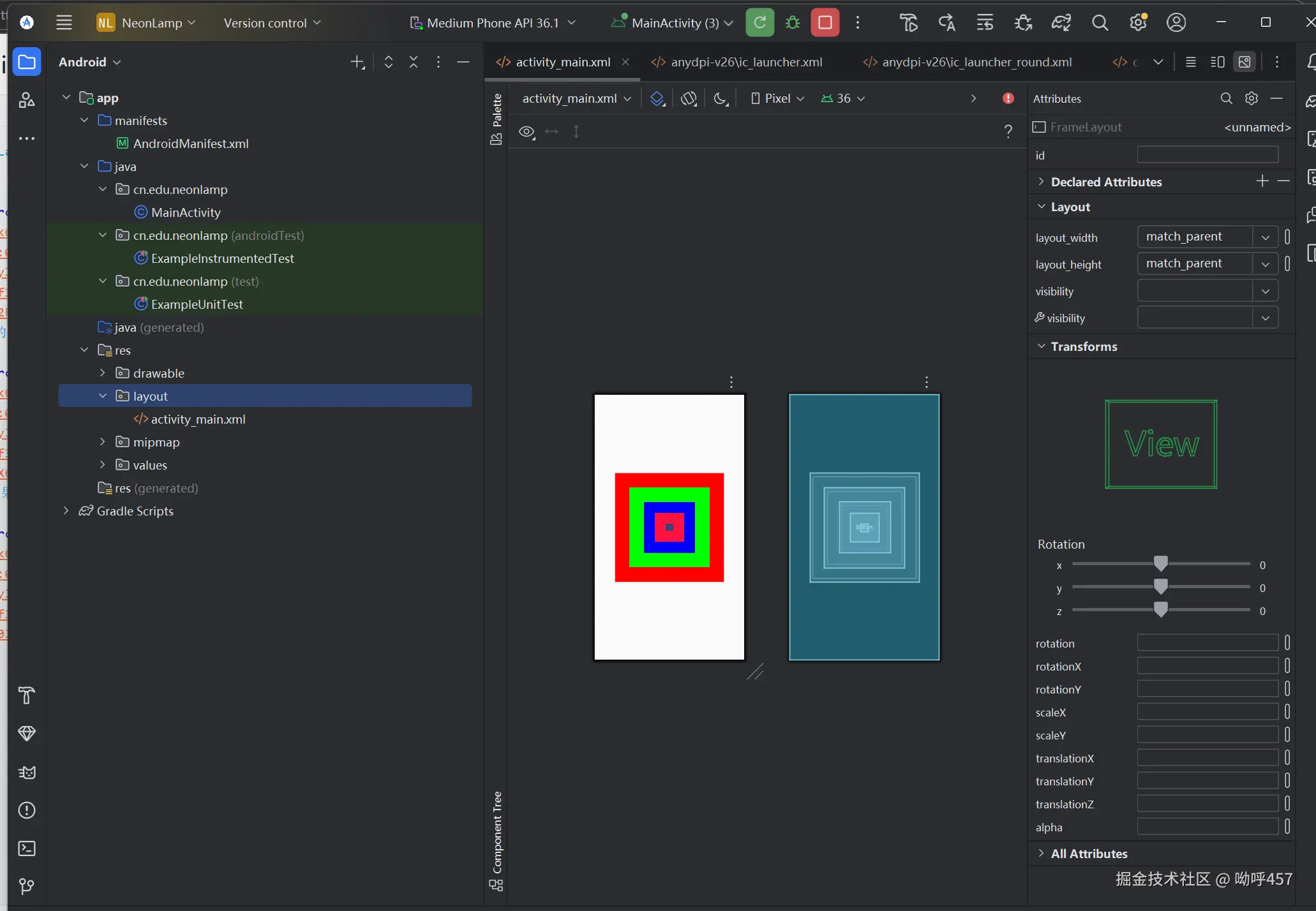Viewport: 1316px width, 911px height.
Task: Open the Terminal tool window
Action: point(27,848)
